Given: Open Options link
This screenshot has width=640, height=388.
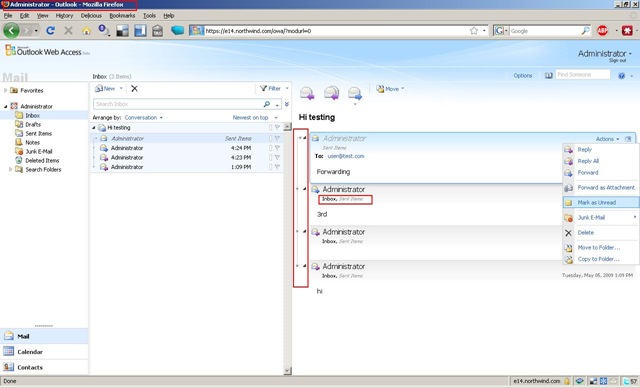Looking at the screenshot, I should [x=523, y=75].
